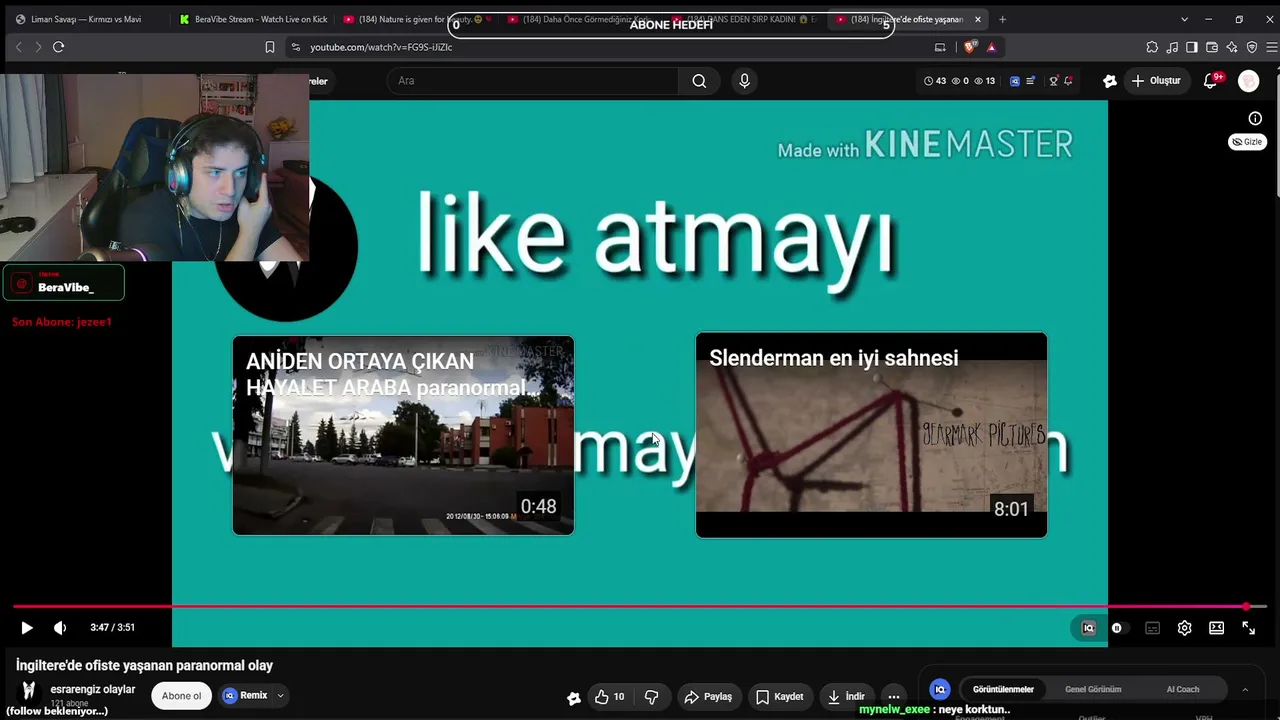
Task: Open the YouTube account avatar menu
Action: [x=1249, y=81]
